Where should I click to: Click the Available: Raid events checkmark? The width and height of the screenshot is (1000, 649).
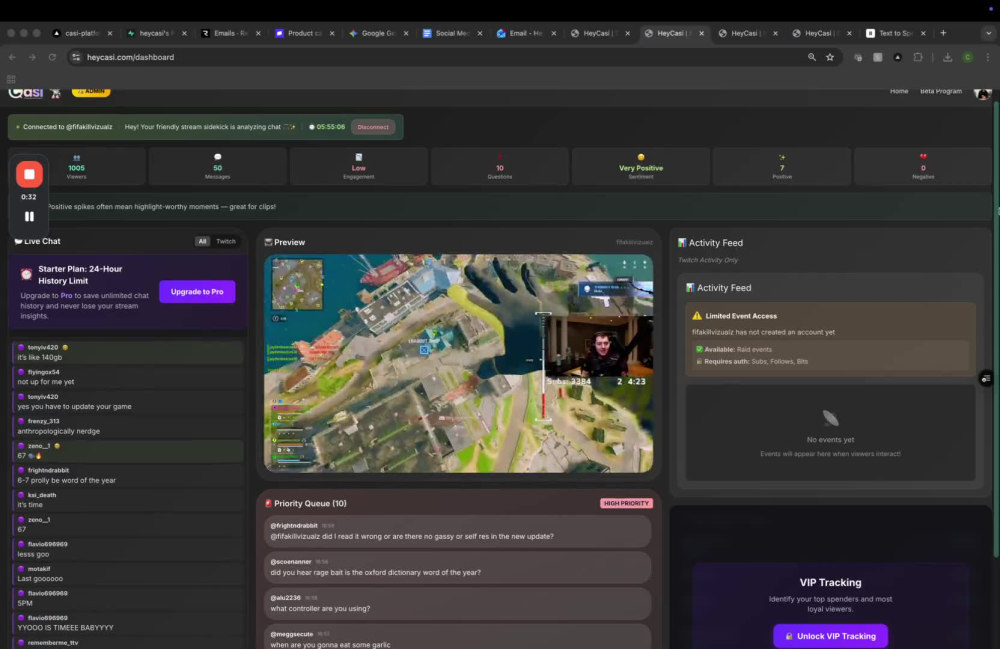pyautogui.click(x=699, y=349)
